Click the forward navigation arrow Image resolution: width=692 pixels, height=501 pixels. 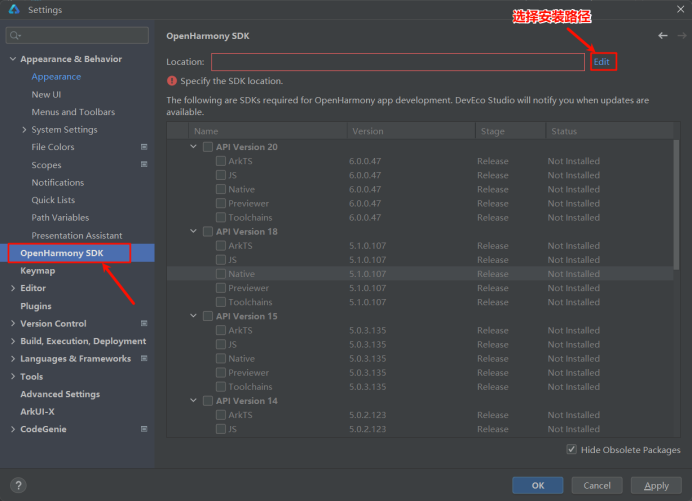point(682,36)
